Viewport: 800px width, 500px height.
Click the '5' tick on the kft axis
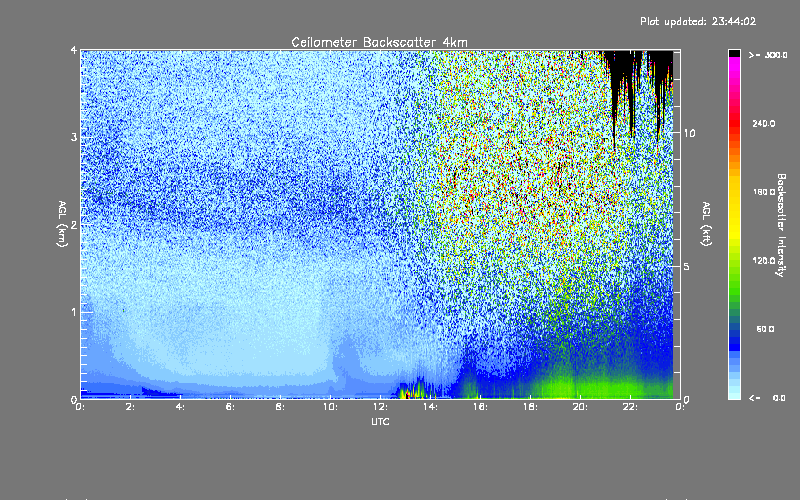pyautogui.click(x=686, y=266)
